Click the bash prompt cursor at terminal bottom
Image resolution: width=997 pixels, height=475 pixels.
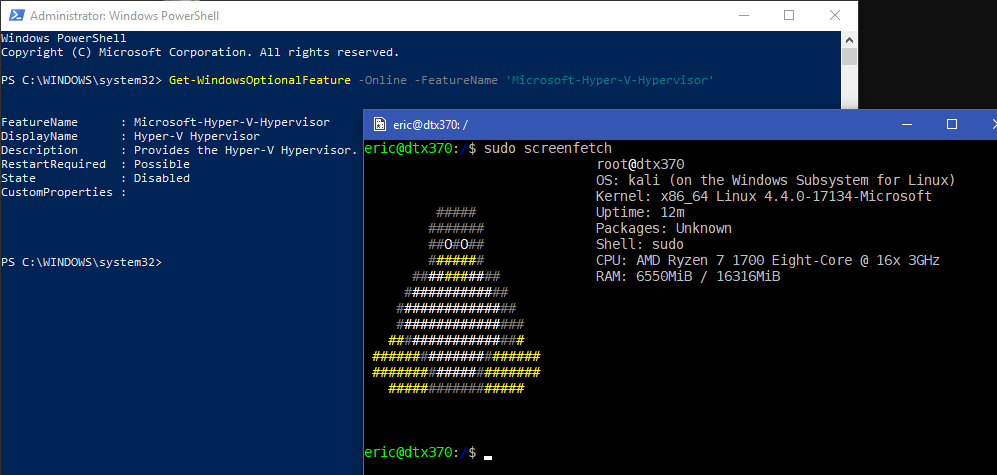488,457
